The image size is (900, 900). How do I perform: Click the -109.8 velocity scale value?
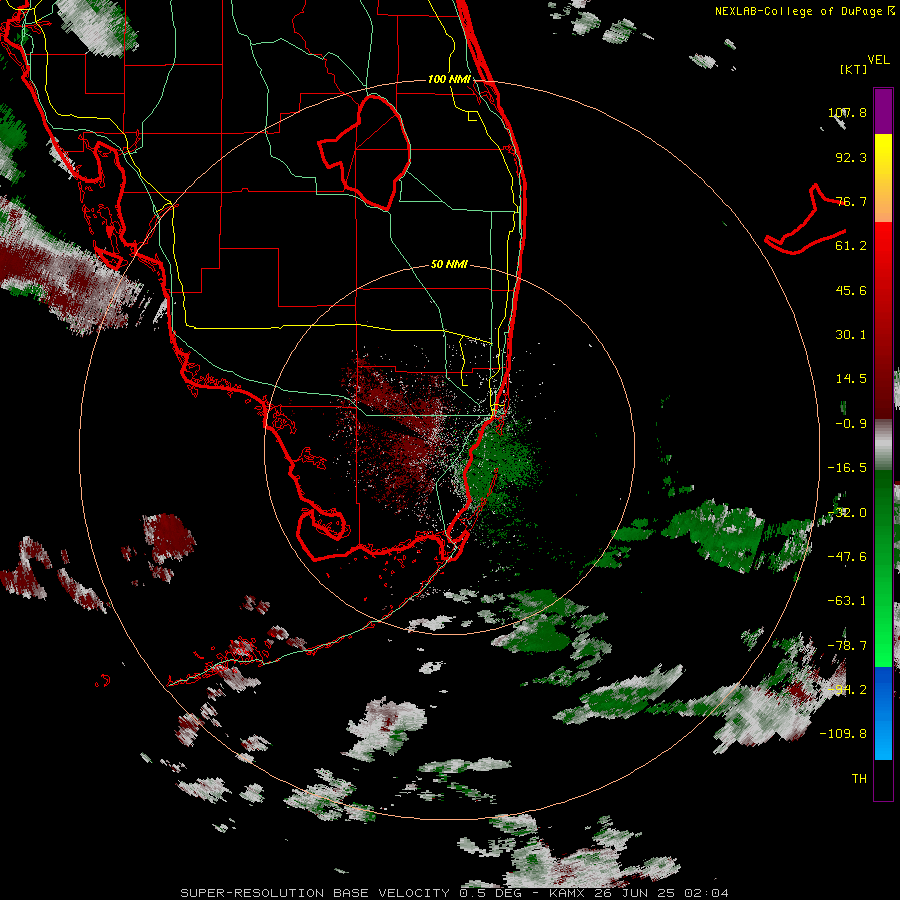pos(843,734)
